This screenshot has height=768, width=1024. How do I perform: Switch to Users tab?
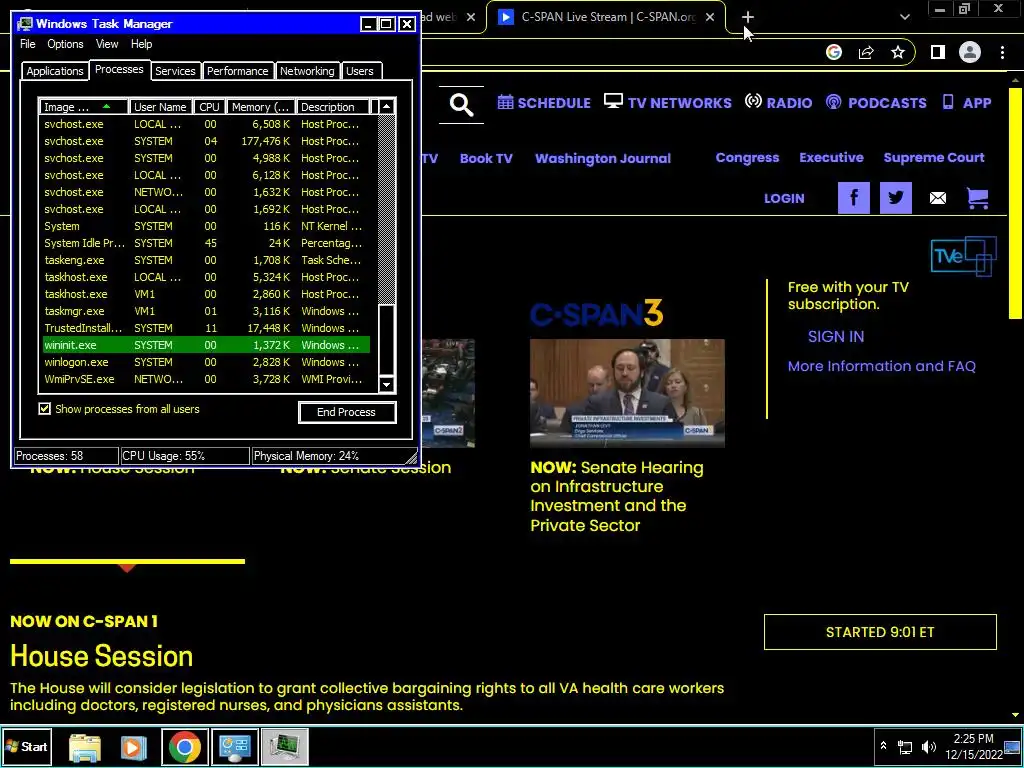click(360, 71)
